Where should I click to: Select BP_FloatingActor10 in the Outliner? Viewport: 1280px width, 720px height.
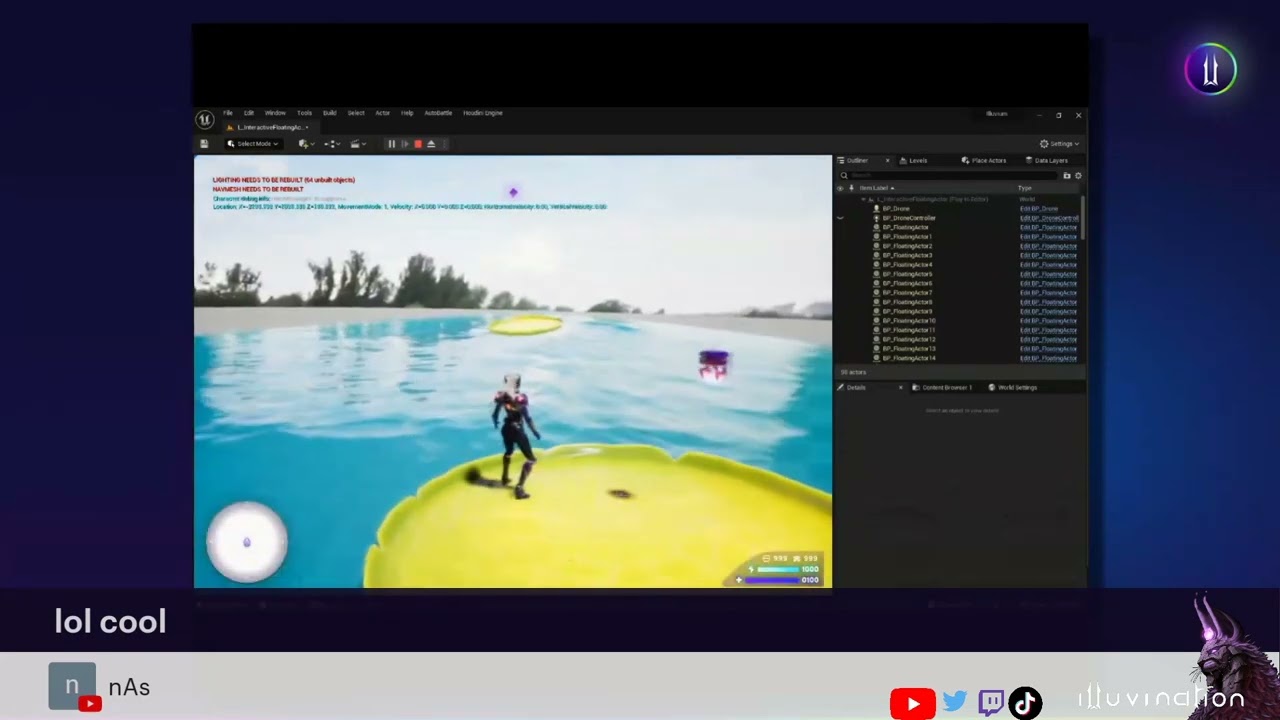tap(909, 321)
